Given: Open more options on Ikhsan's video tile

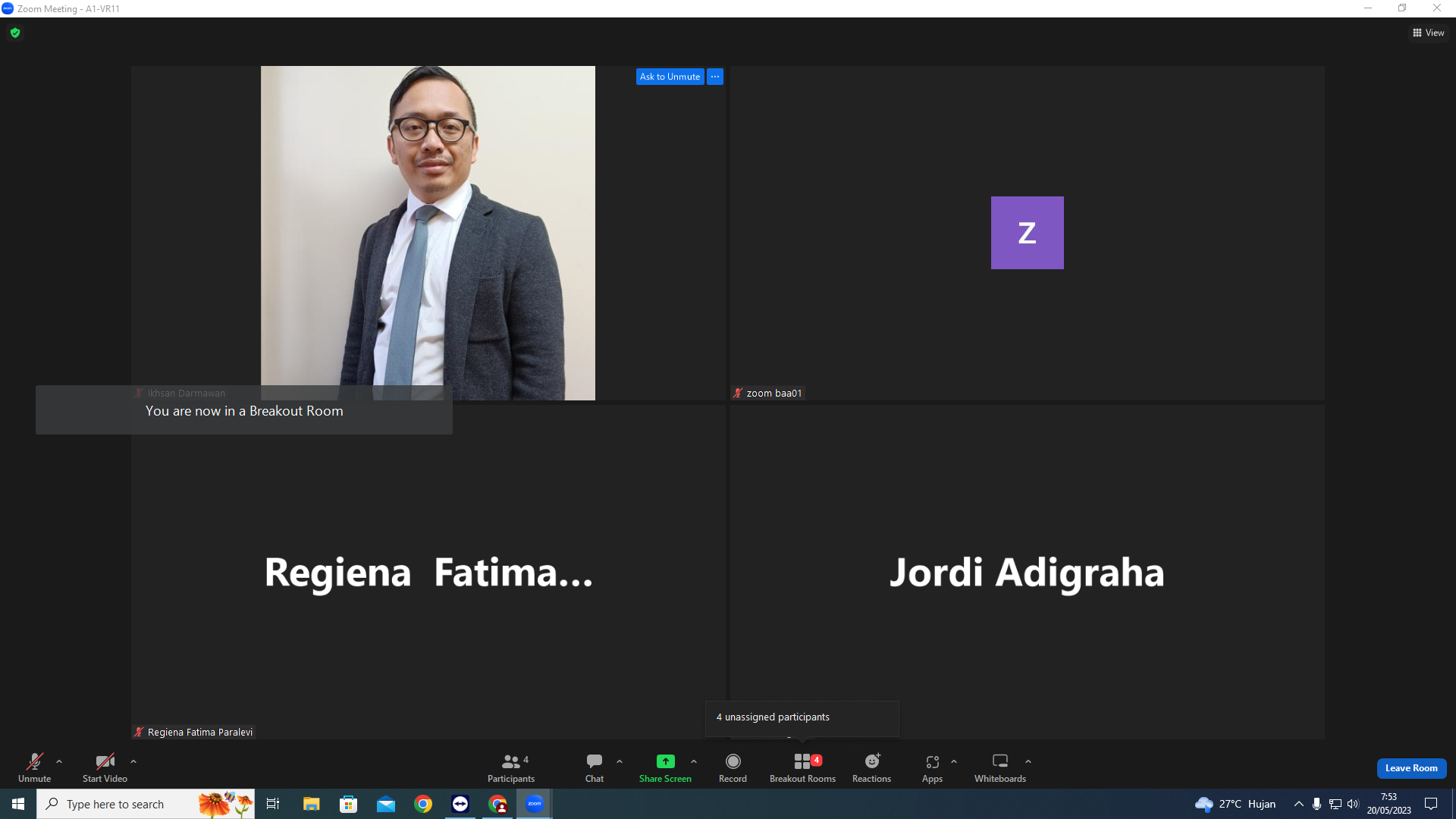Looking at the screenshot, I should click(x=715, y=77).
